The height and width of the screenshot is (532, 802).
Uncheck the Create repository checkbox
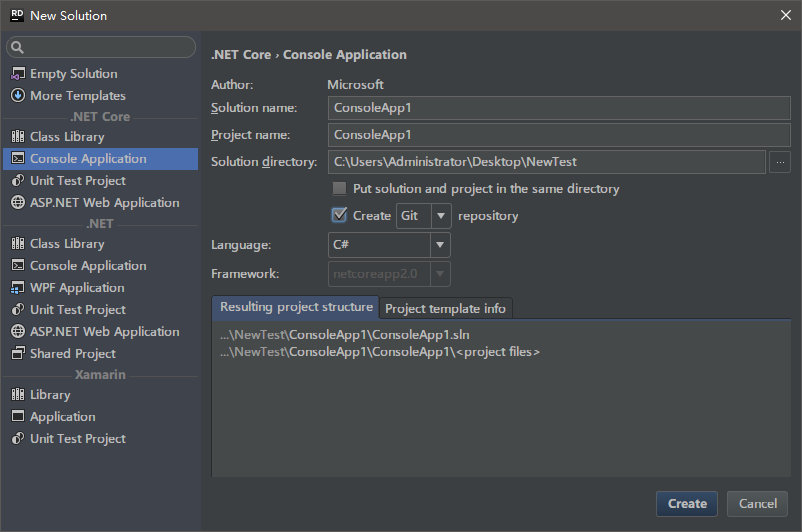click(x=339, y=215)
